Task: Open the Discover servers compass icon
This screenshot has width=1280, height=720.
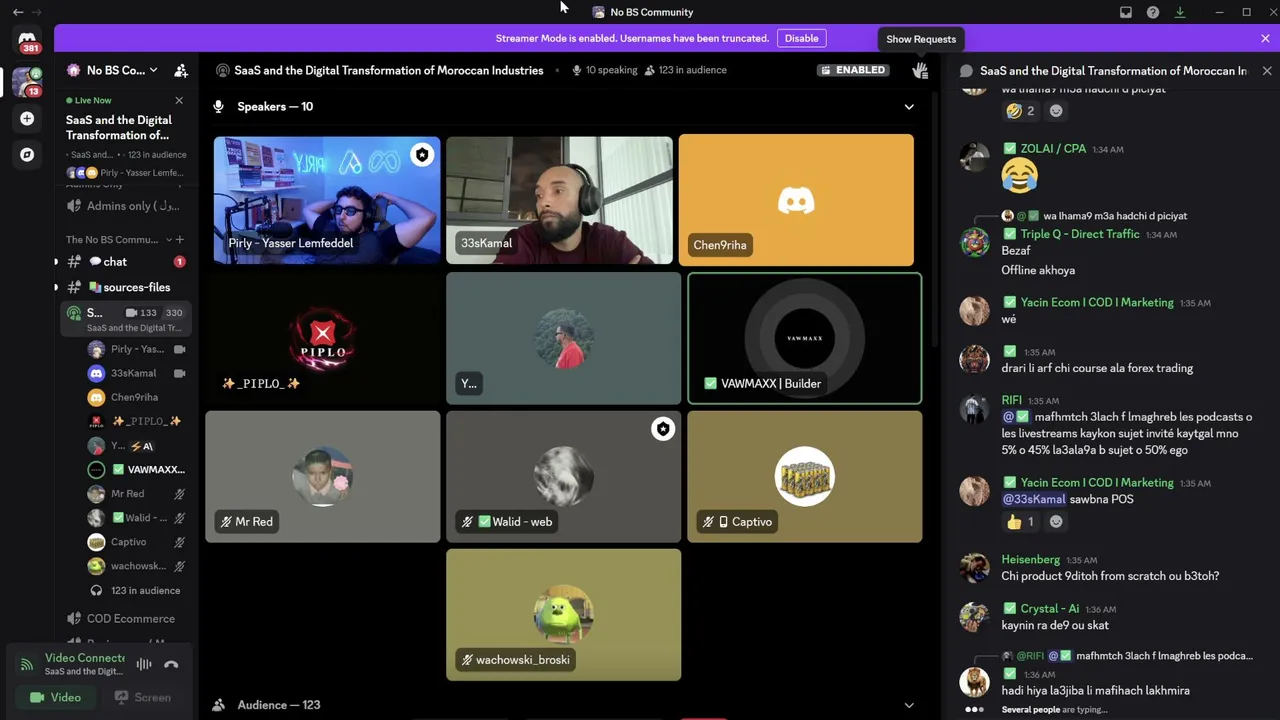Action: (x=27, y=155)
